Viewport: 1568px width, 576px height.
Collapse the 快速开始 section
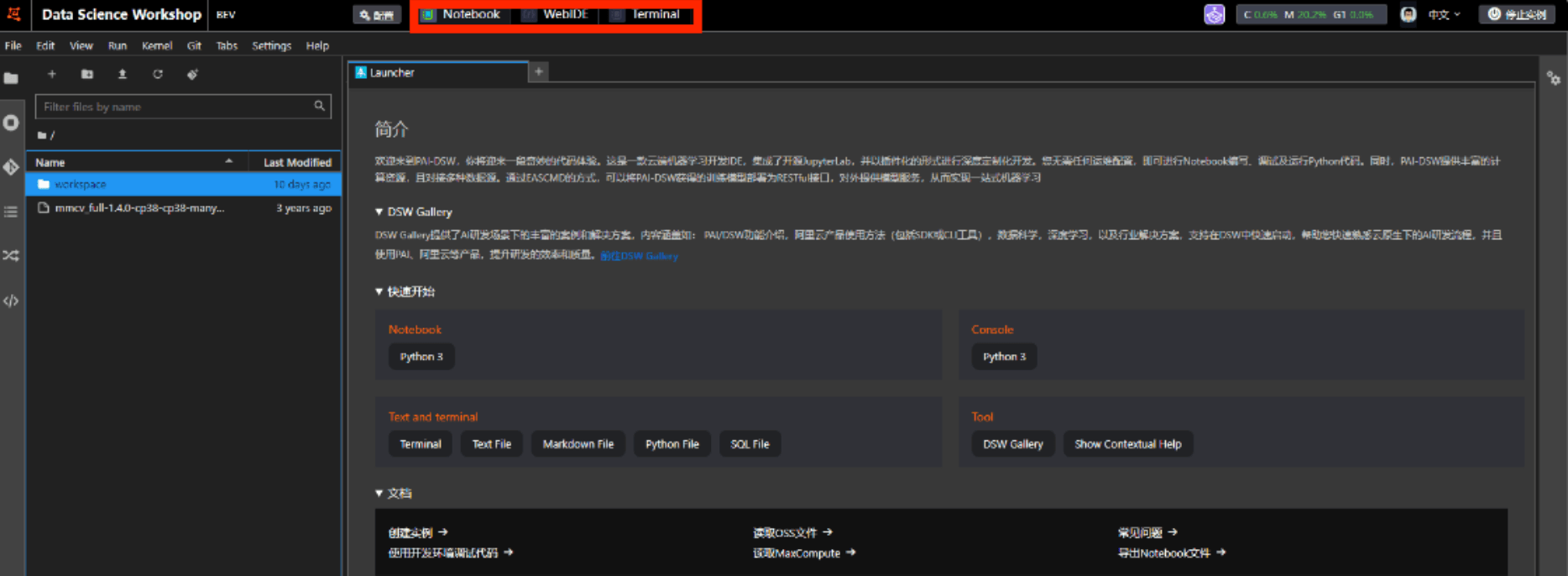pyautogui.click(x=379, y=291)
